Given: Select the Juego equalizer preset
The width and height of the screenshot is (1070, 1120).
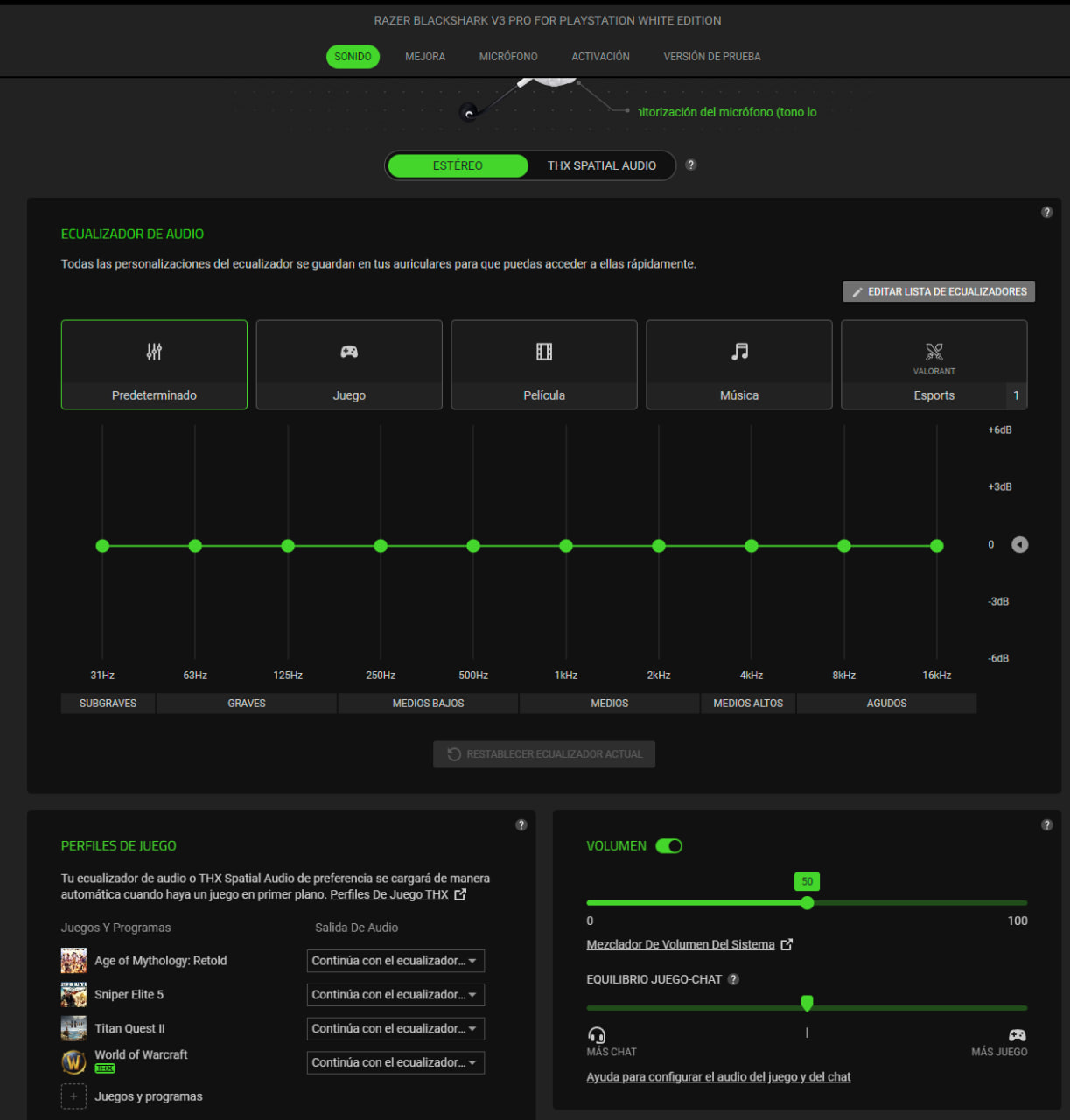Looking at the screenshot, I should 349,365.
